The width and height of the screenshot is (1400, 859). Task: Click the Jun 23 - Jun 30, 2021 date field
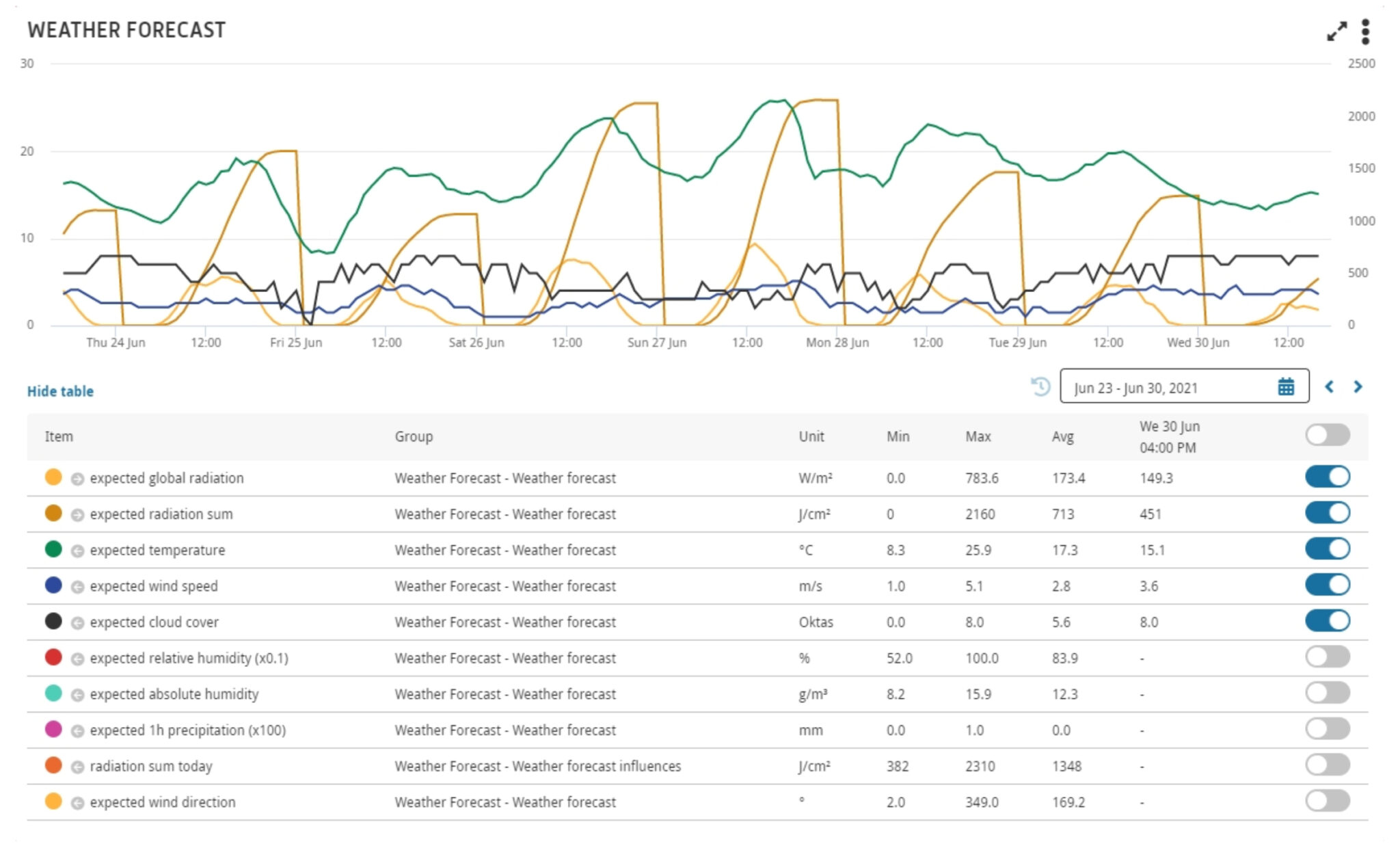[1184, 386]
